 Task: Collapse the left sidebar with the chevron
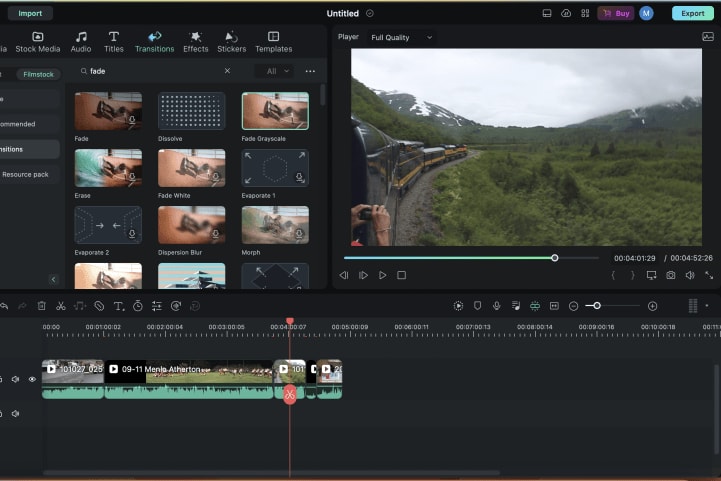[x=53, y=279]
